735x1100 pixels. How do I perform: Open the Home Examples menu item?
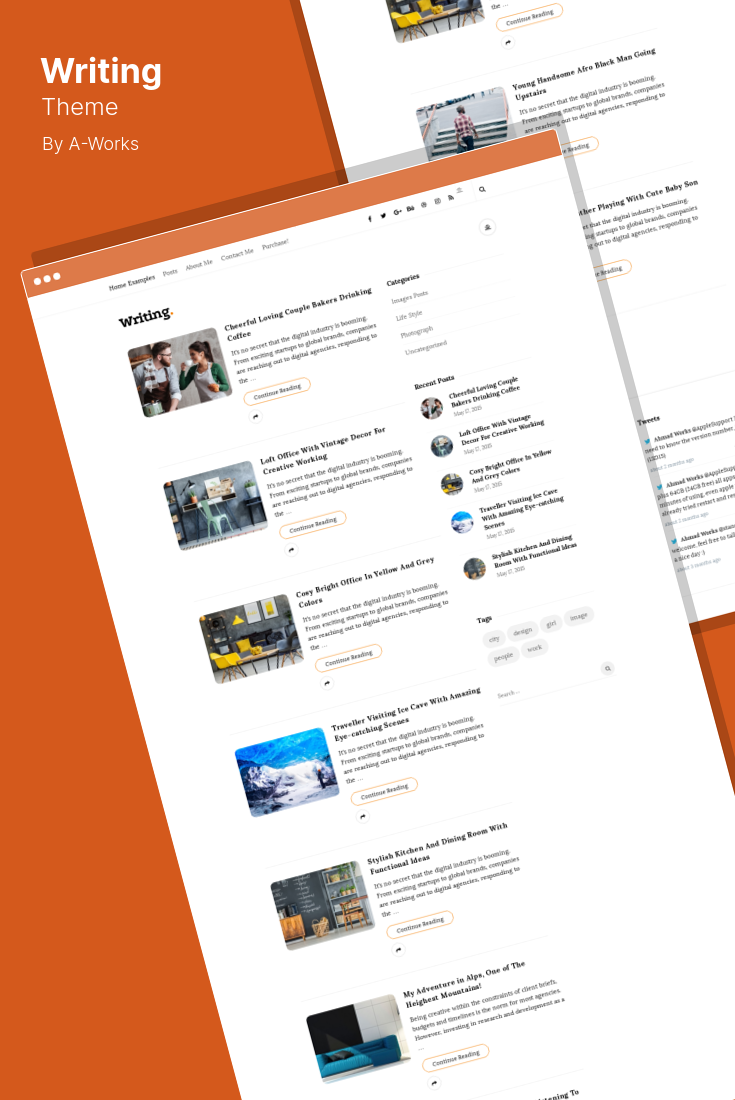[x=132, y=282]
